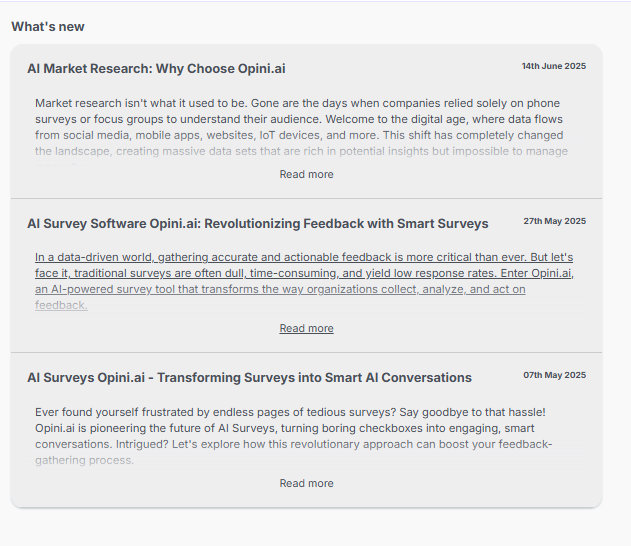Open 'AI Surveys Opini.ai - Transforming Surveys' title
The image size is (631, 546).
tap(250, 378)
